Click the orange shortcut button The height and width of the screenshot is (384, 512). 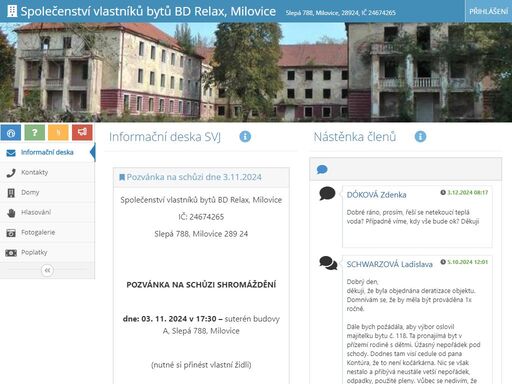pos(58,132)
